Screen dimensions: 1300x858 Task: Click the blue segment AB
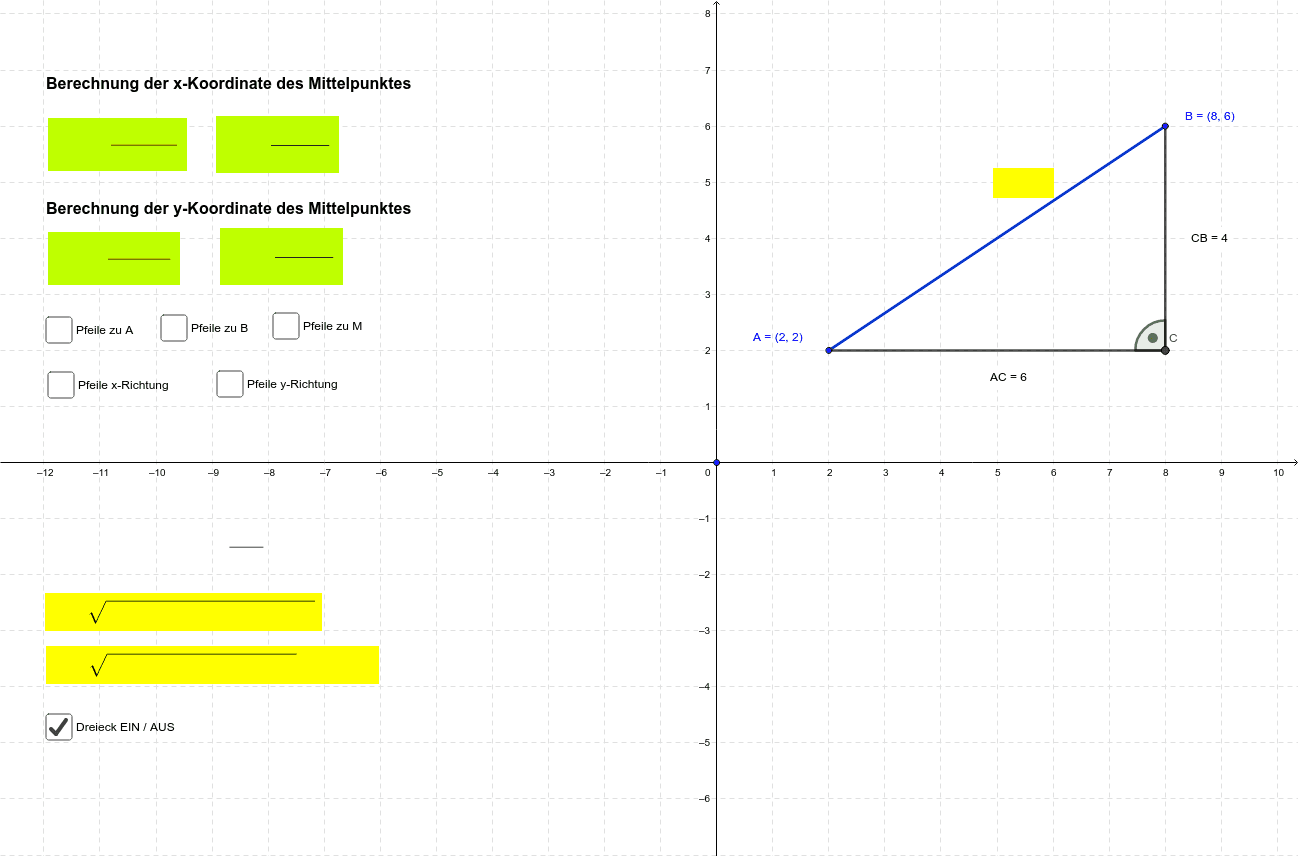click(997, 238)
